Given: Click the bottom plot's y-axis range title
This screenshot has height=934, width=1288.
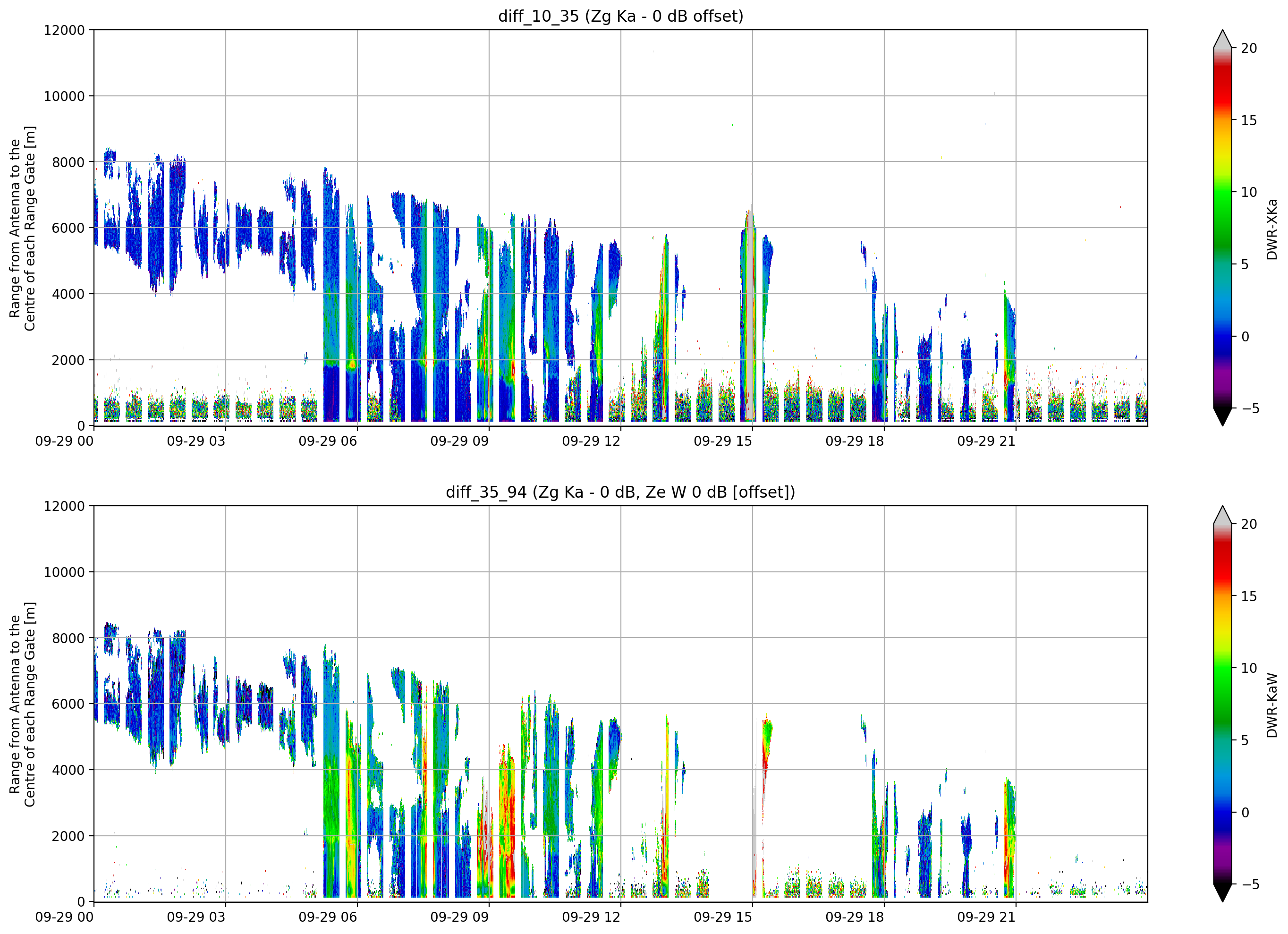Looking at the screenshot, I should click(22, 705).
